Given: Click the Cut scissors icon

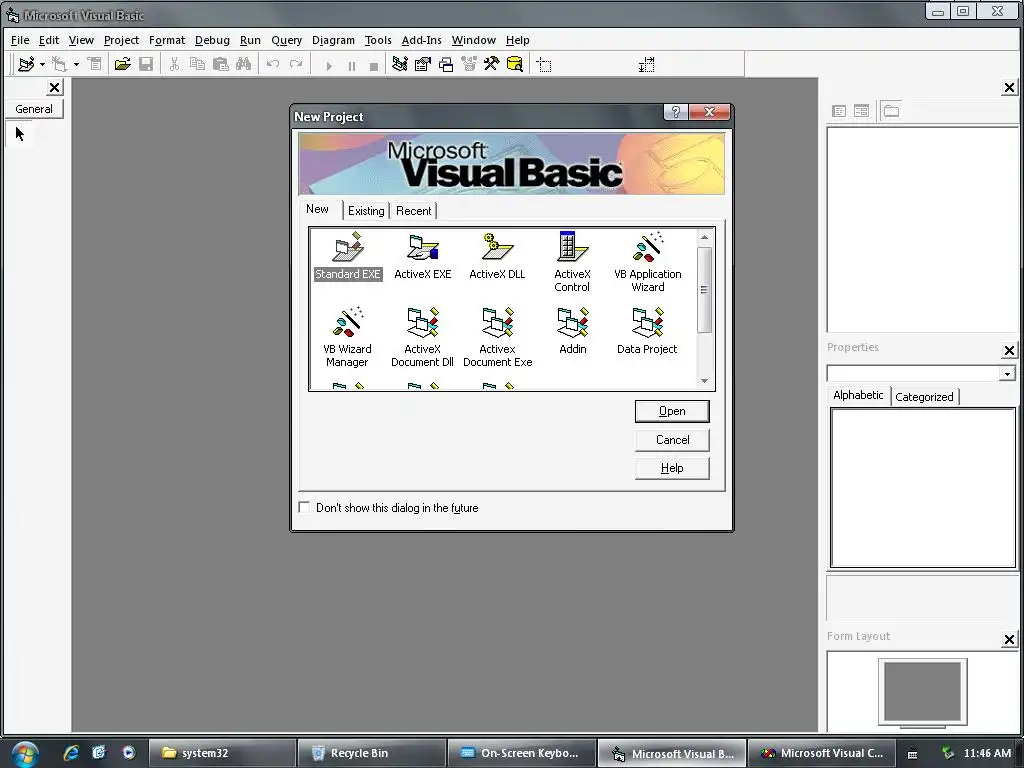Looking at the screenshot, I should [x=174, y=64].
